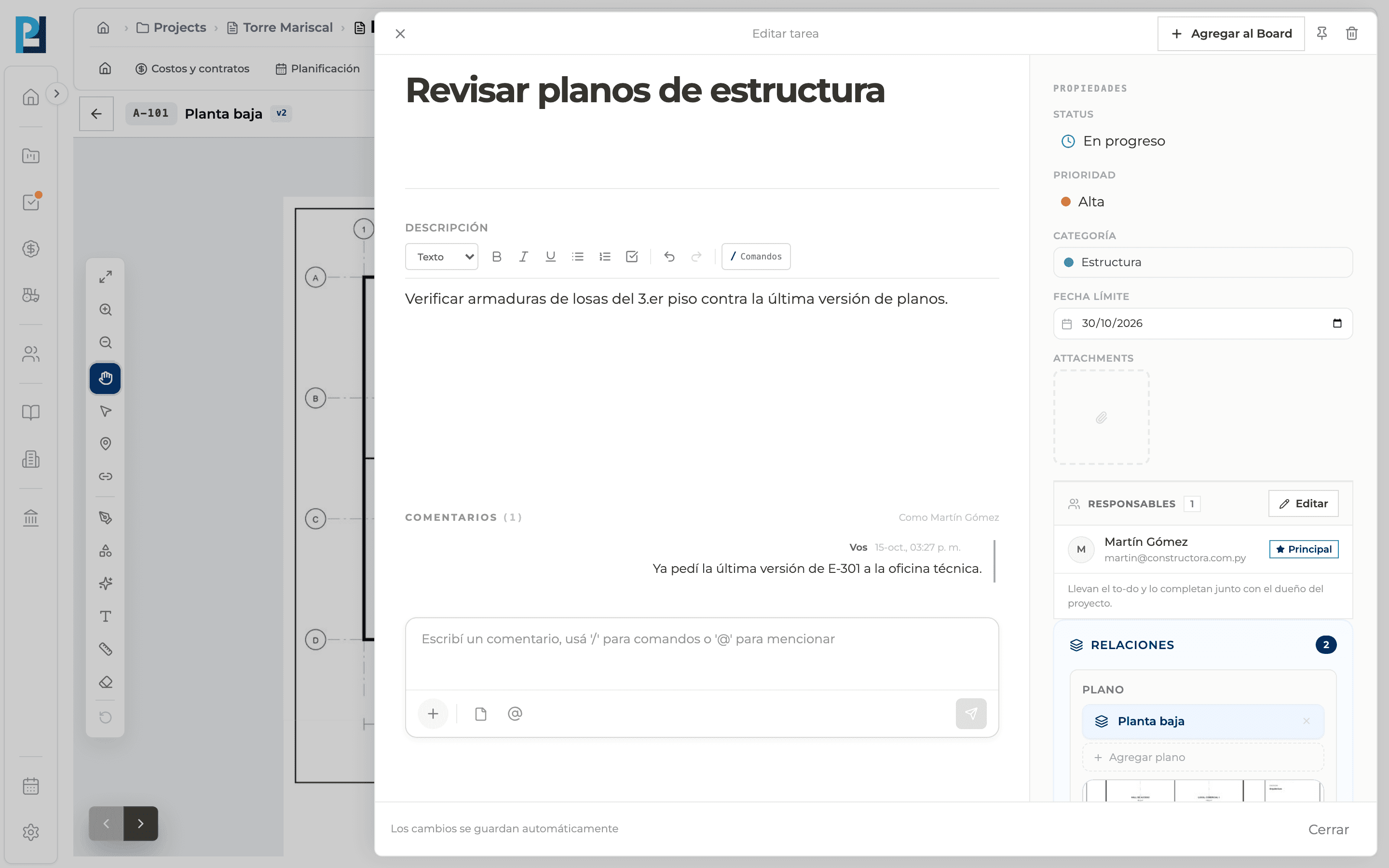Toggle underline formatting in the description

(550, 257)
